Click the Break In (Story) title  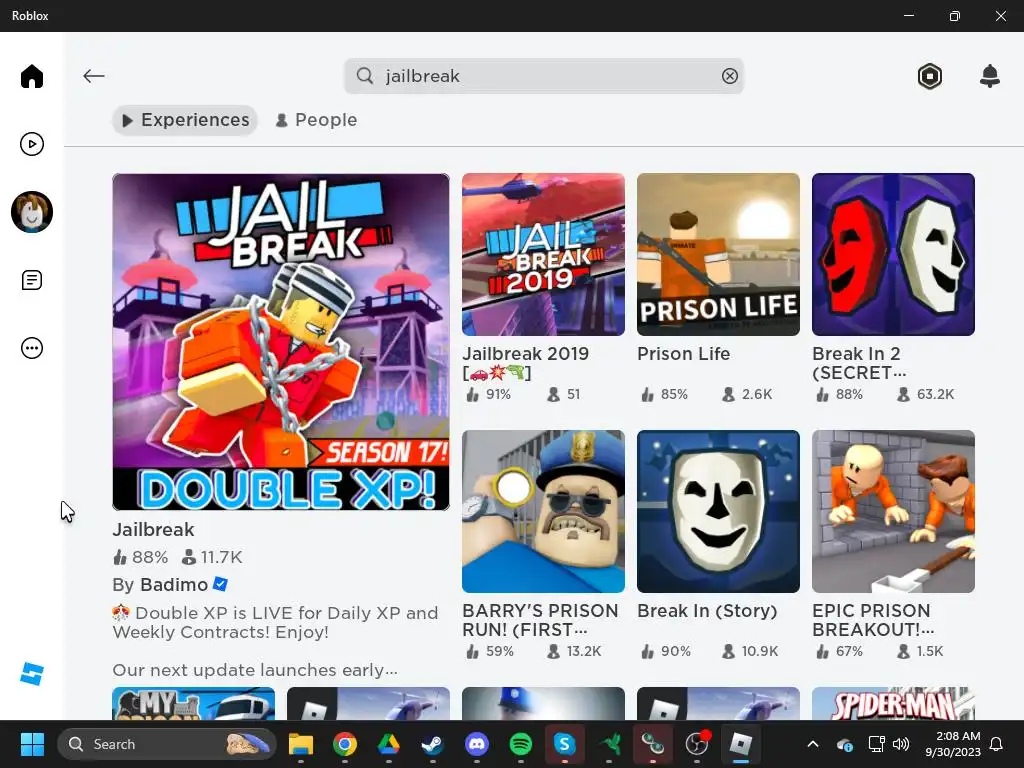[707, 611]
